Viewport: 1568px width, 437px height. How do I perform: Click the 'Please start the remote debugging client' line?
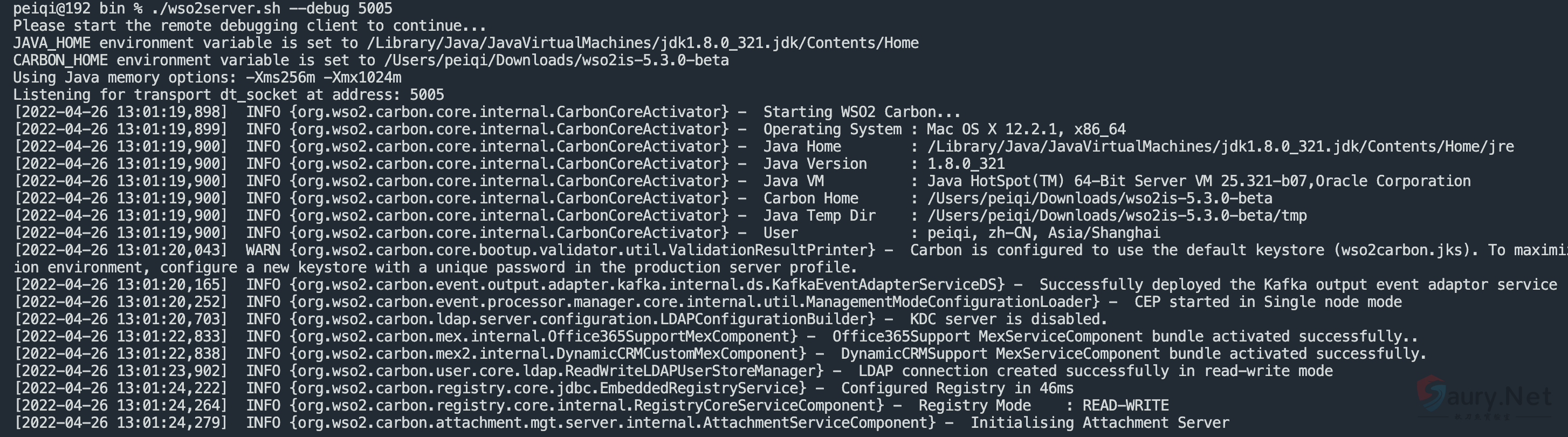pos(250,25)
